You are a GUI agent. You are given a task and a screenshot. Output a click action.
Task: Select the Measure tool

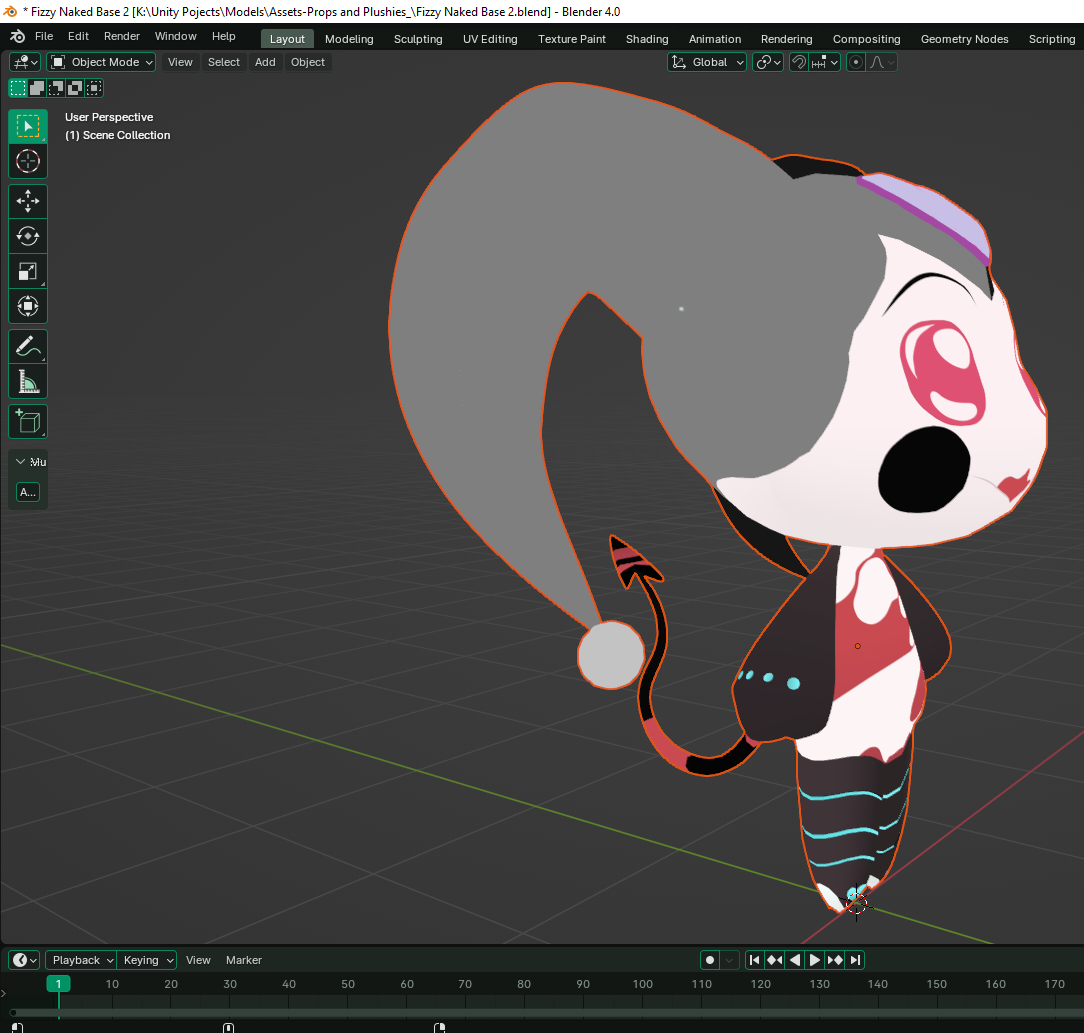[x=28, y=382]
